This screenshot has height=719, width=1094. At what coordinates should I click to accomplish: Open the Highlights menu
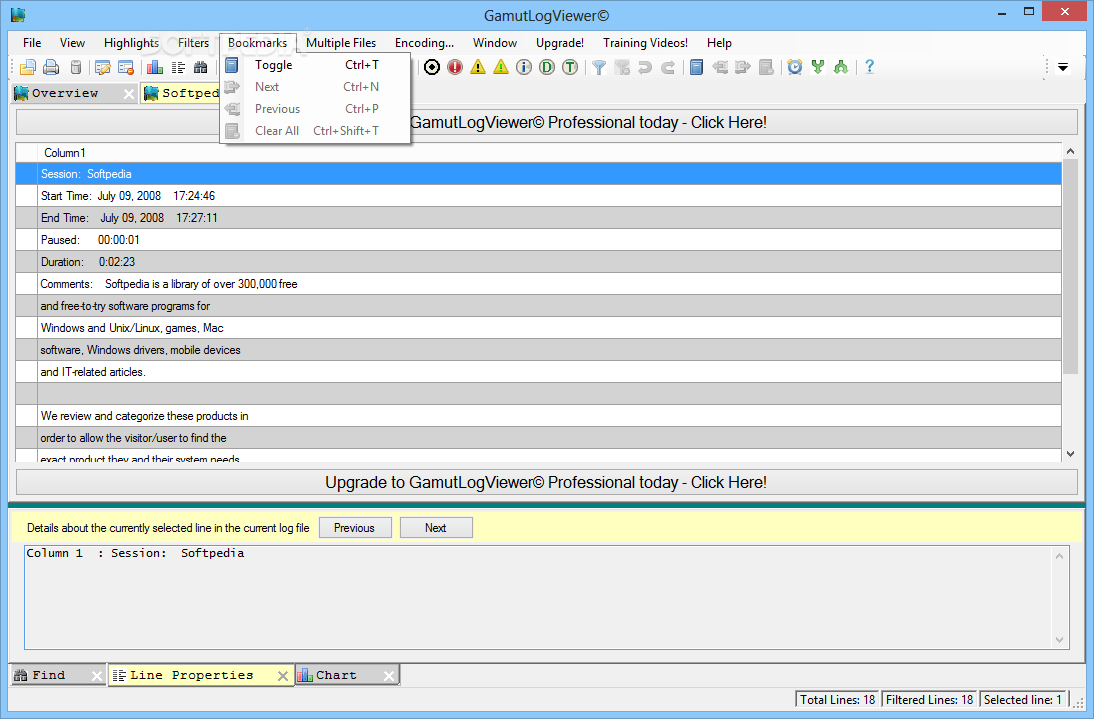(x=131, y=43)
